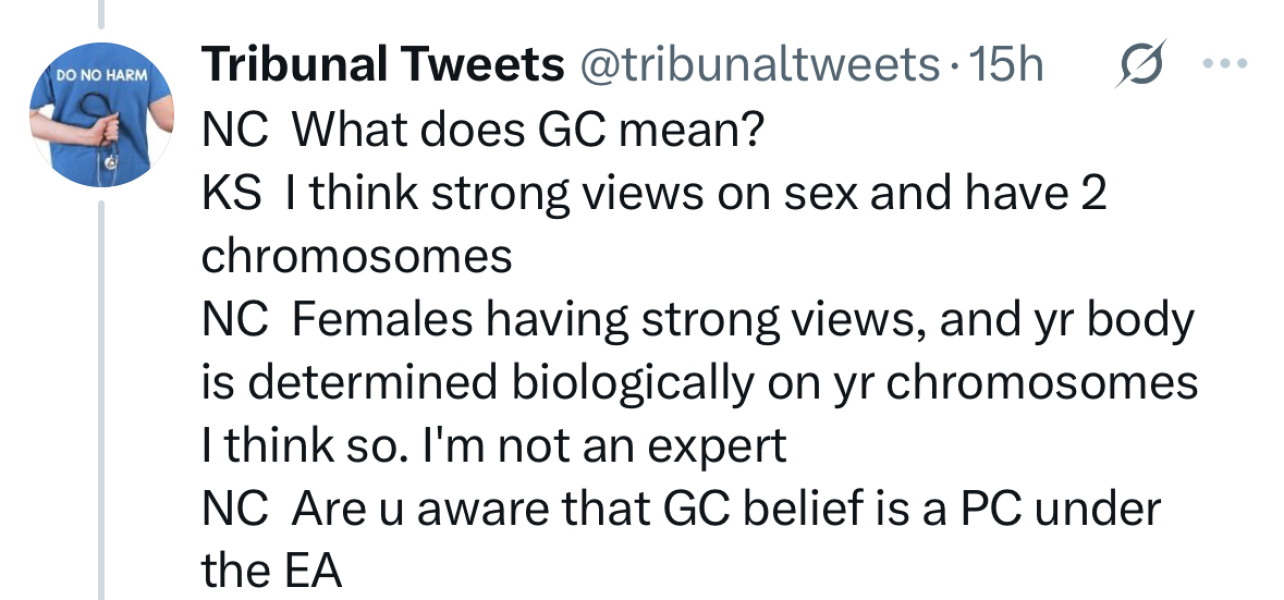1284x600 pixels.
Task: Click the thread connector line below avatar
Action: tap(101, 400)
